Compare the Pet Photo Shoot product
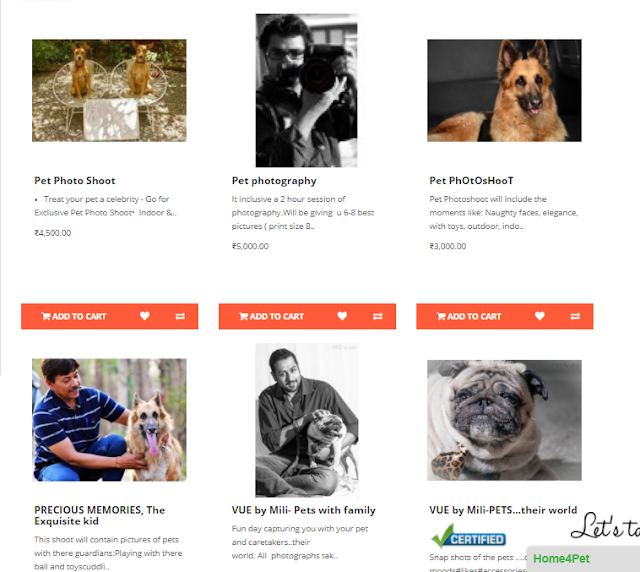The height and width of the screenshot is (572, 640). tap(180, 316)
